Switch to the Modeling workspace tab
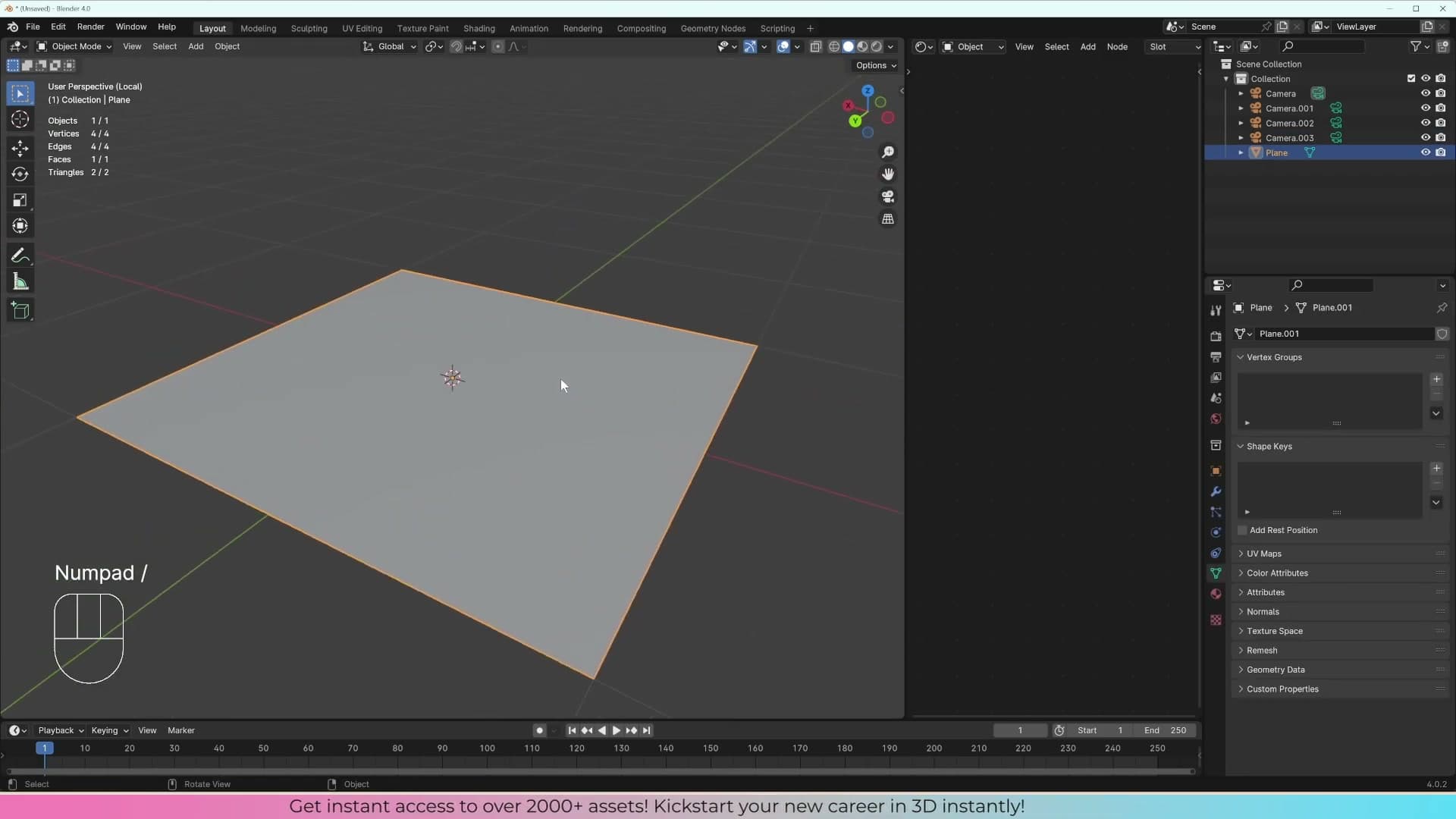This screenshot has height=819, width=1456. coord(258,29)
